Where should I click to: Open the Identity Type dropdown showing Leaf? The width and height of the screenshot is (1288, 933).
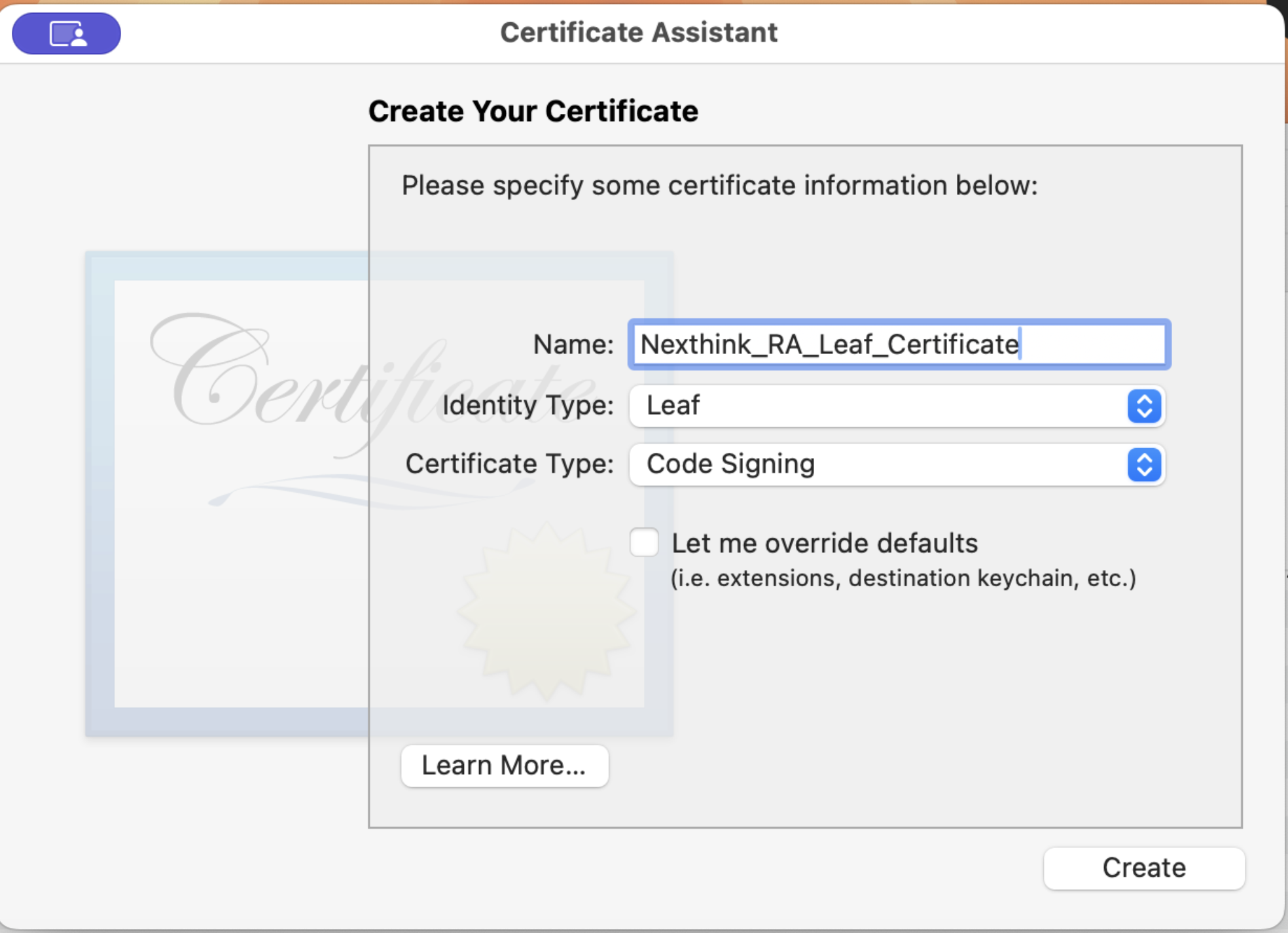[877, 406]
